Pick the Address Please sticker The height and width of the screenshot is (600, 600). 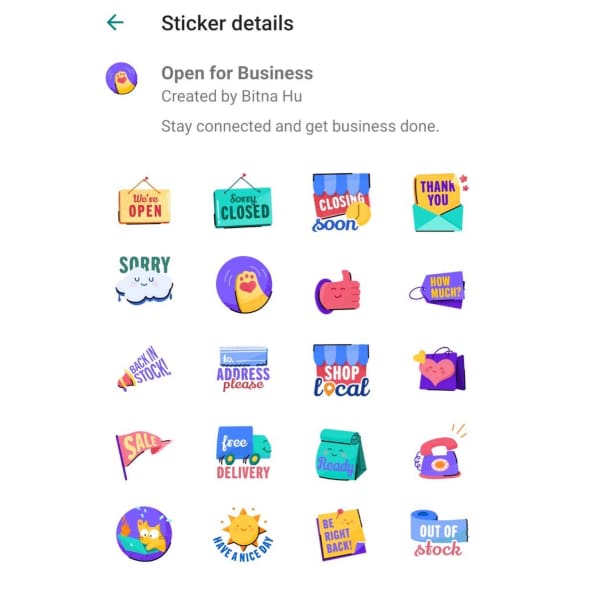coord(243,369)
